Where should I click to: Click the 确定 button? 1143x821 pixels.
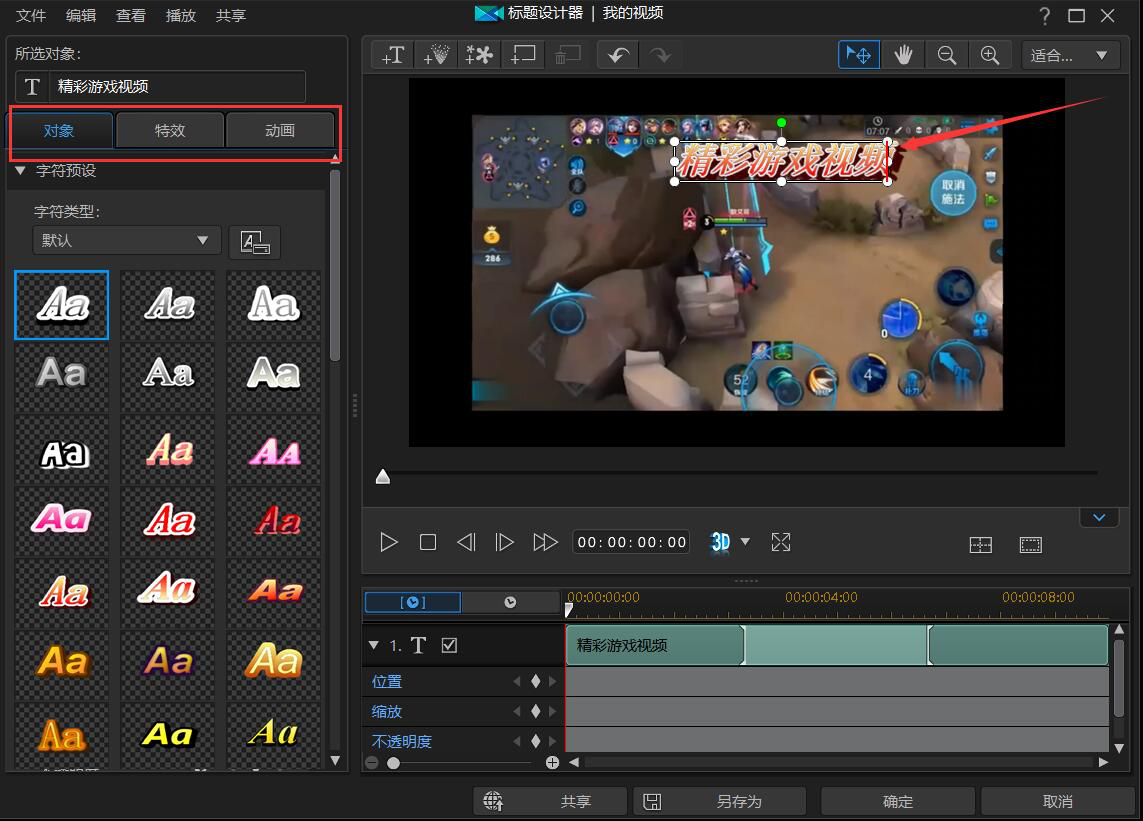coord(897,801)
